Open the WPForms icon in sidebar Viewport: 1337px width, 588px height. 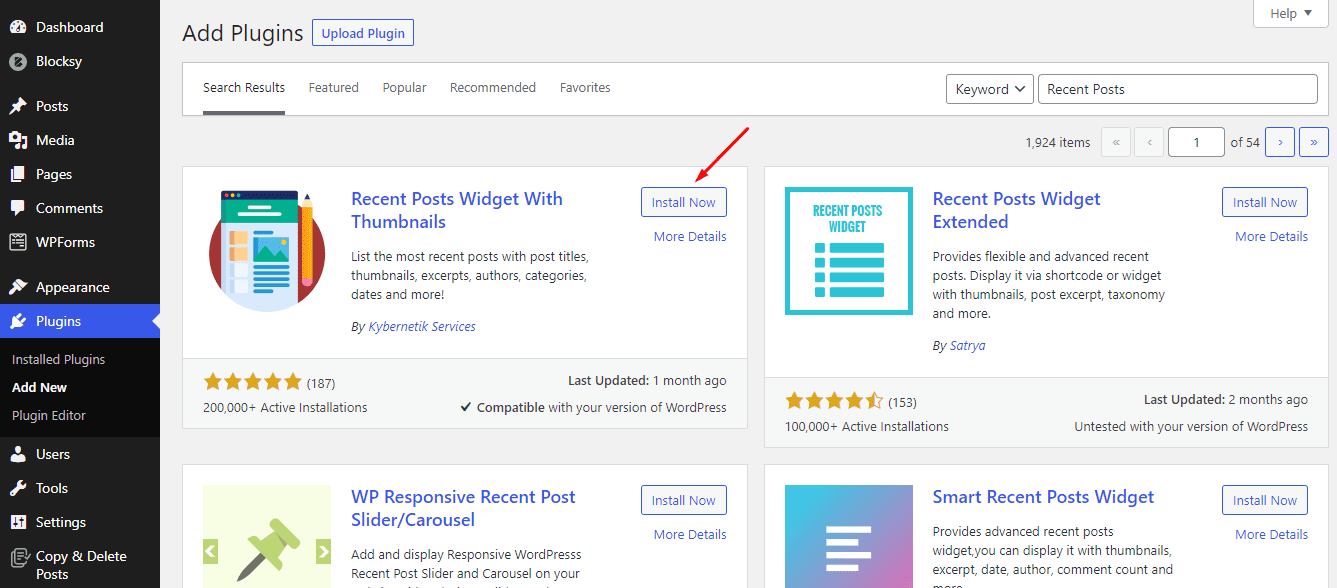click(18, 242)
